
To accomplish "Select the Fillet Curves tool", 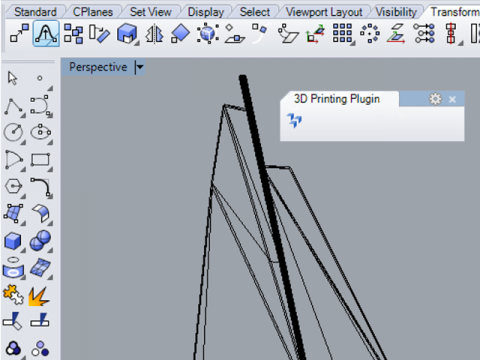I will [41, 187].
